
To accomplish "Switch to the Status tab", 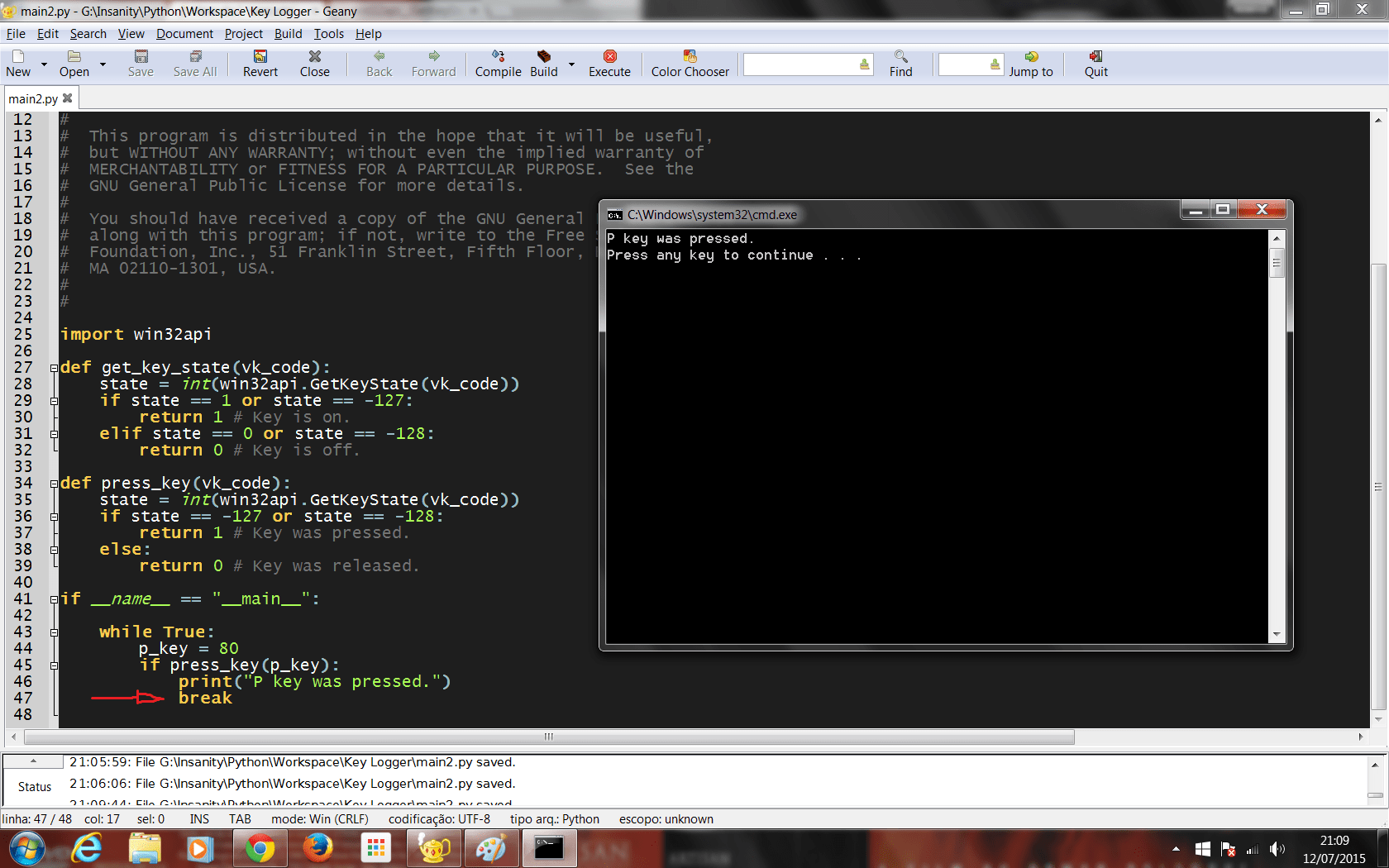I will tap(34, 786).
